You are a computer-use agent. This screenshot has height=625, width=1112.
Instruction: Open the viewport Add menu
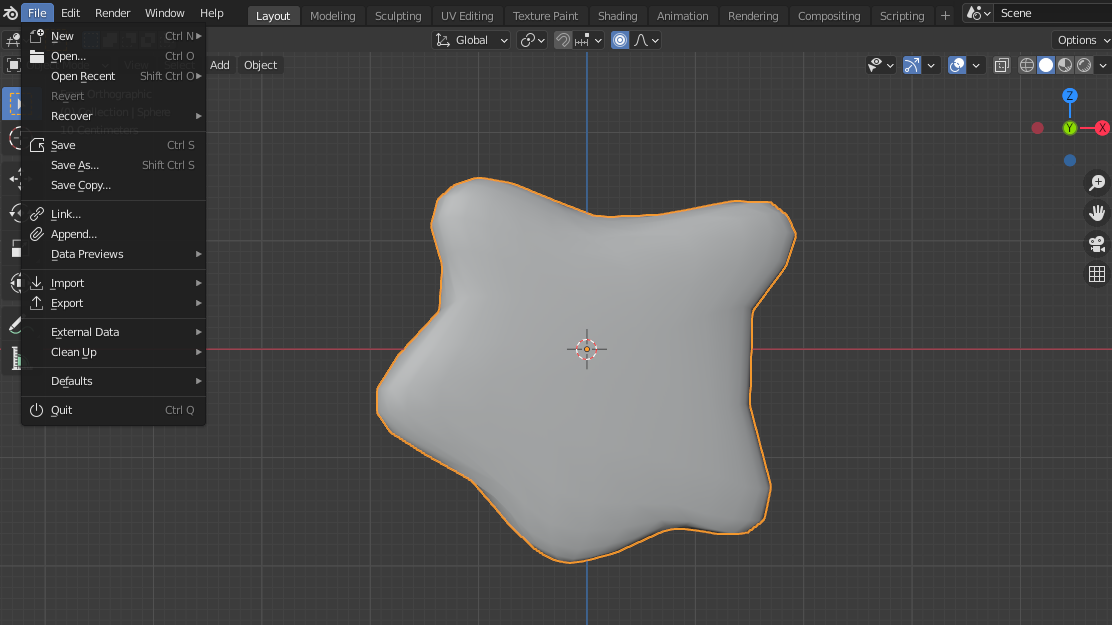tap(220, 65)
